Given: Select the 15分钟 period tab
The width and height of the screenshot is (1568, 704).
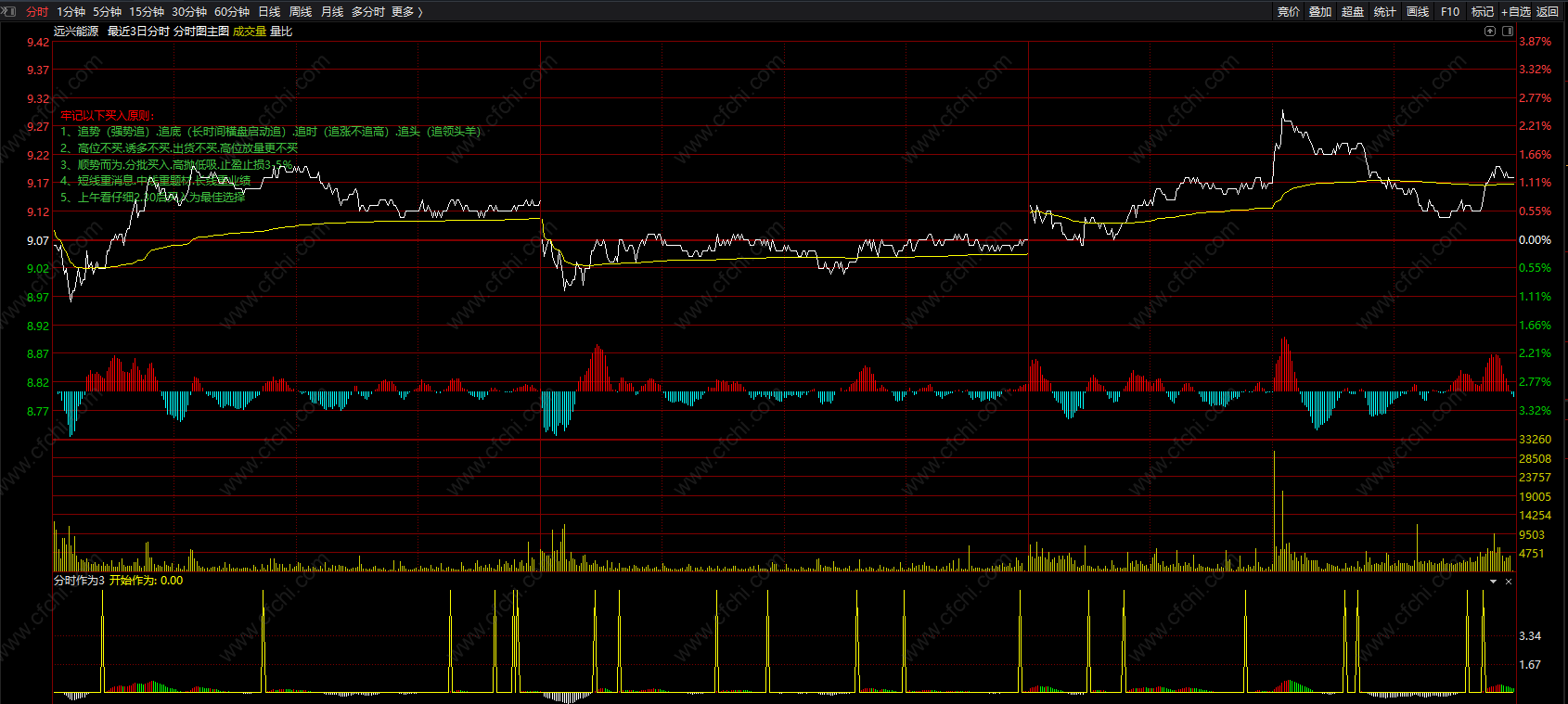Looking at the screenshot, I should (147, 12).
